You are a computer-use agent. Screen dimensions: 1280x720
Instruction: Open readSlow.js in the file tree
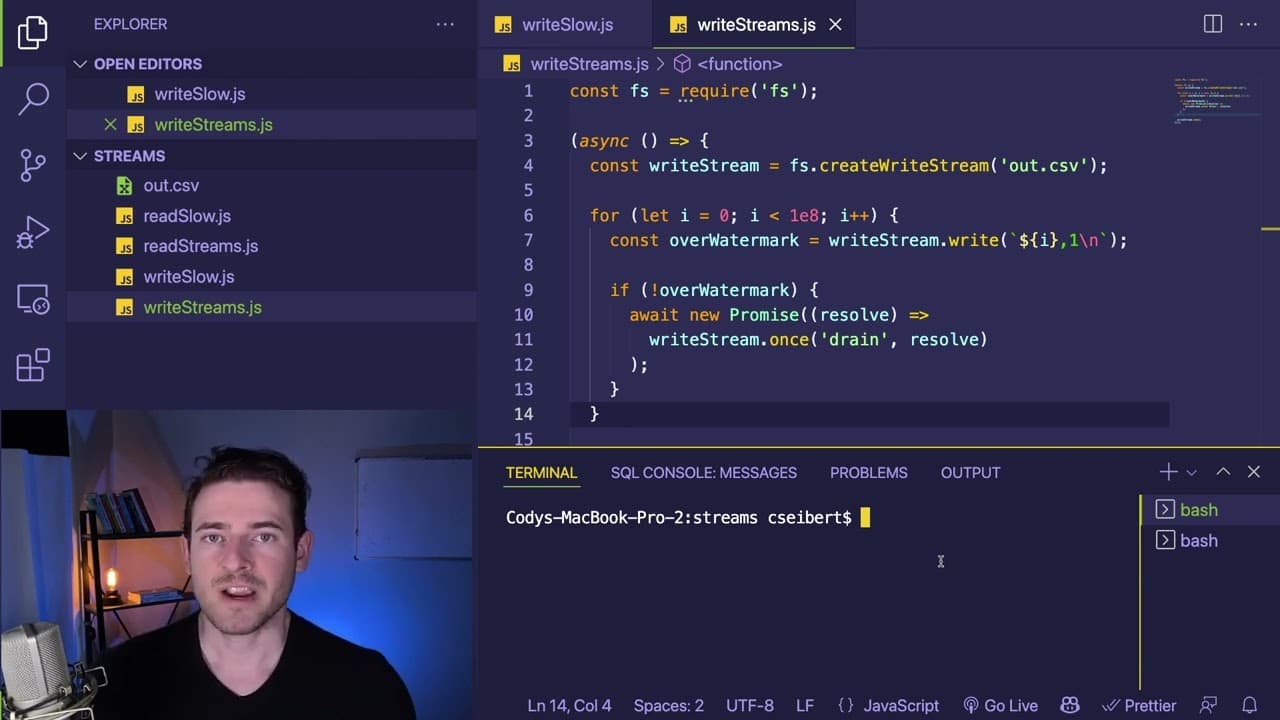(187, 216)
